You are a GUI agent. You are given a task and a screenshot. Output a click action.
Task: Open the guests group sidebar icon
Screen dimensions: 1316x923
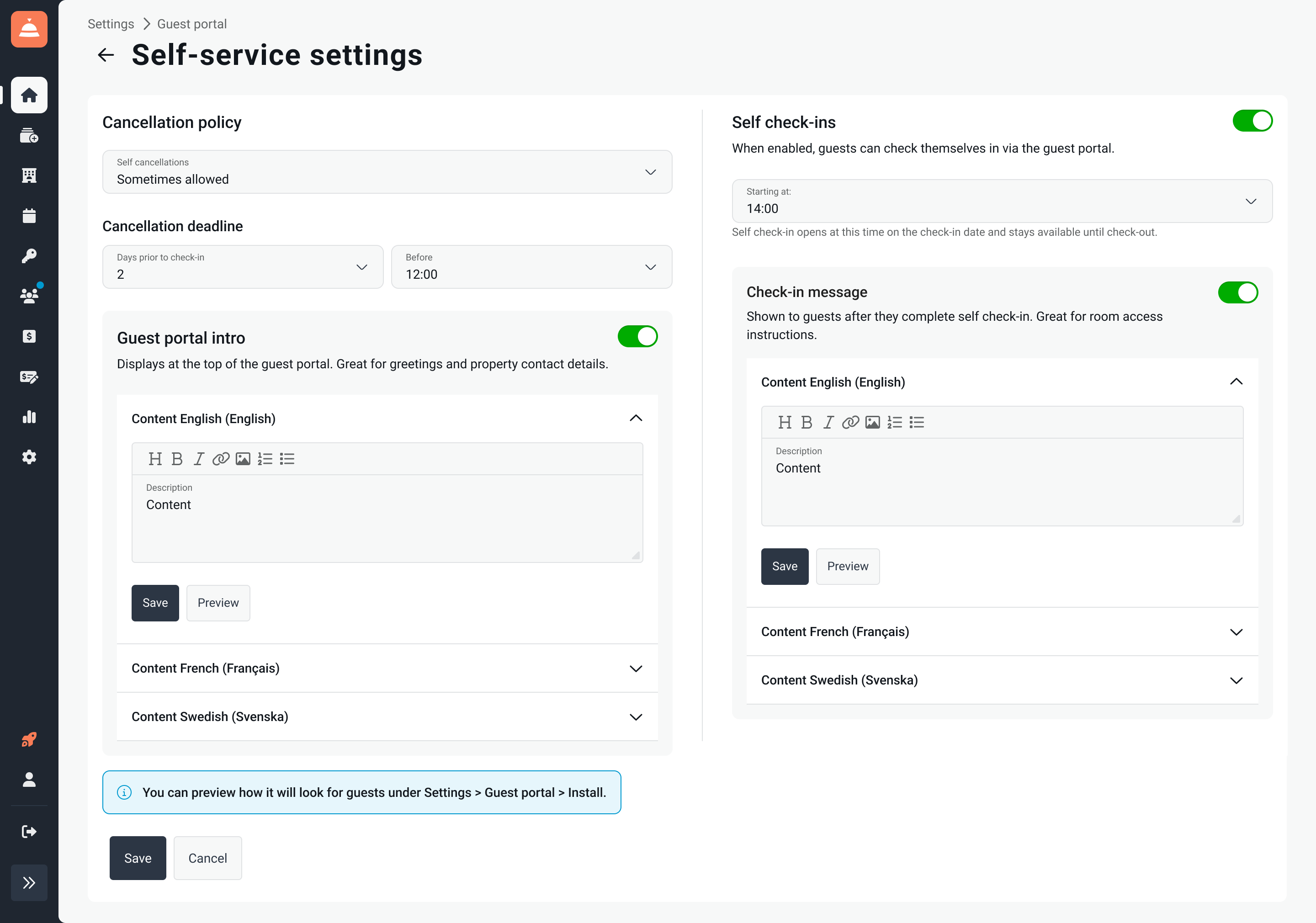[29, 296]
